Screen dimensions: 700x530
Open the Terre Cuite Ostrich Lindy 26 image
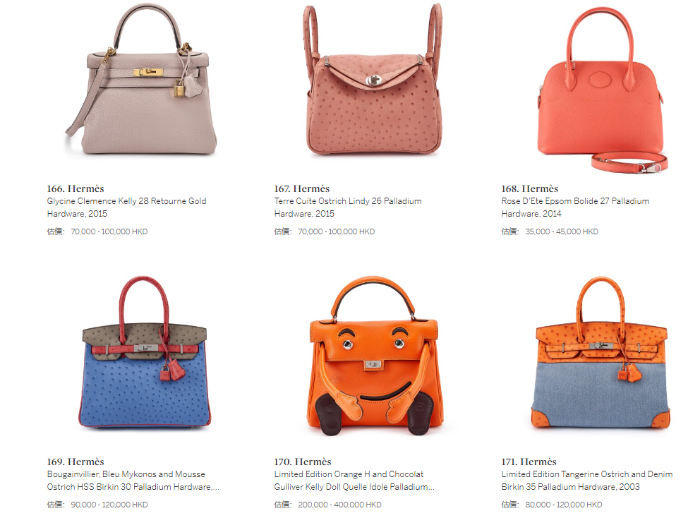point(374,79)
